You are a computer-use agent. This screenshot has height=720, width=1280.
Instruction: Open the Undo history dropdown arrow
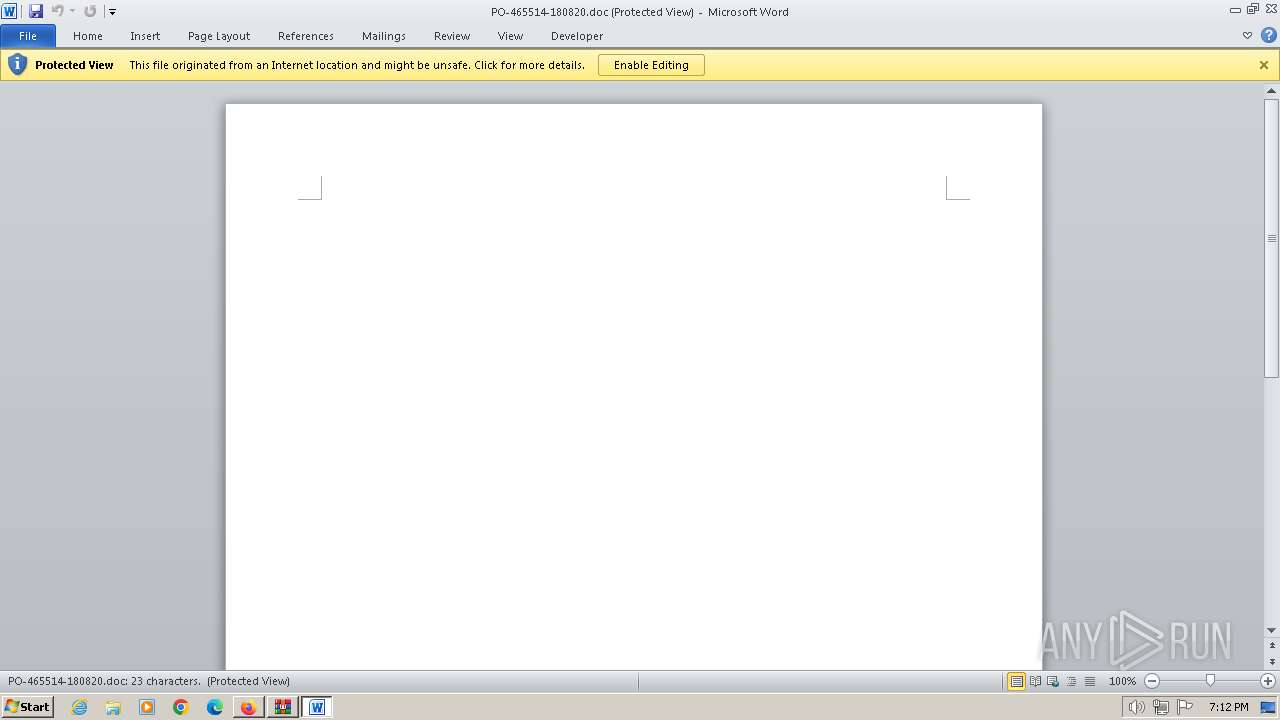coord(72,11)
